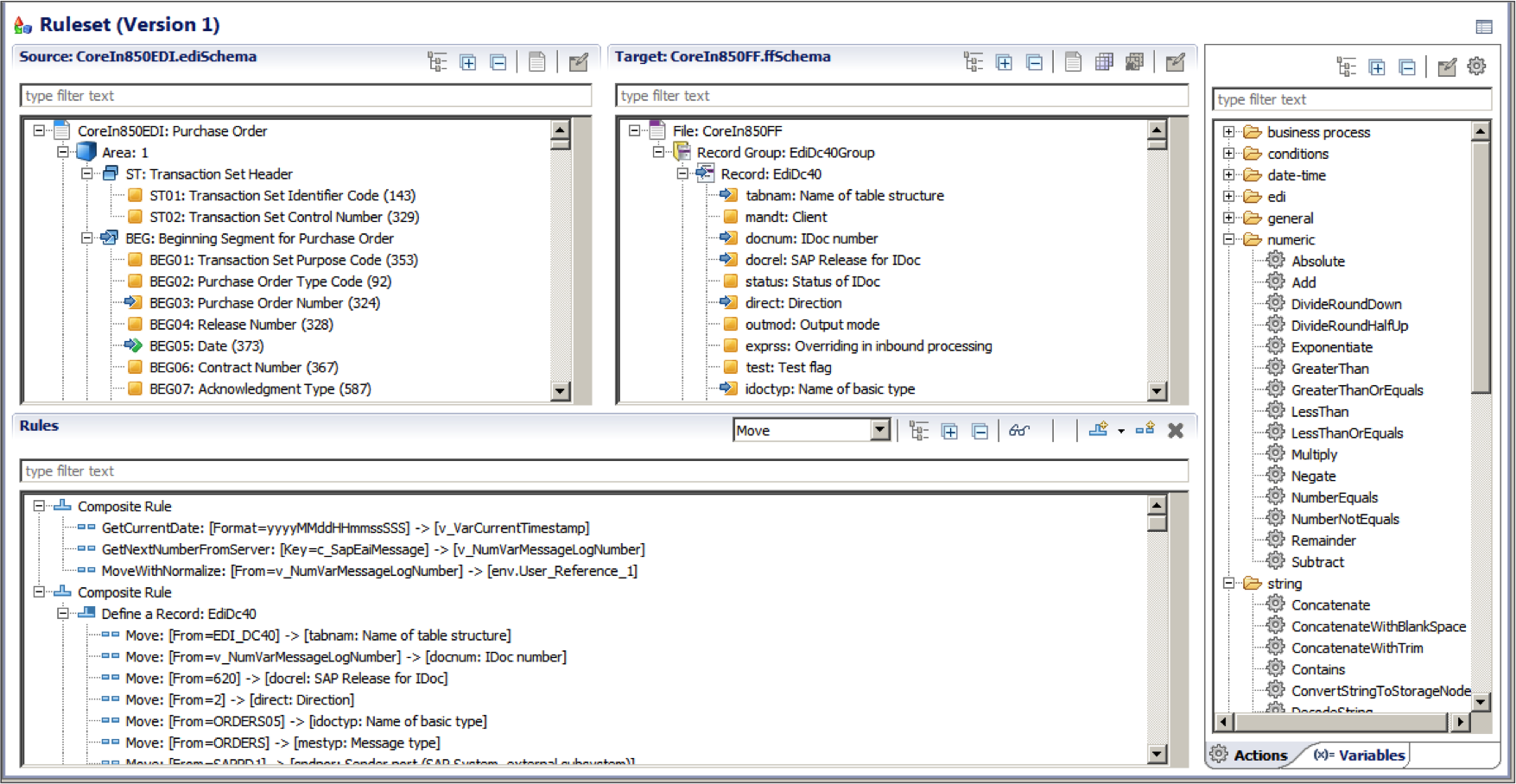This screenshot has height=784, width=1516.
Task: Click the Source filter text field
Action: 306,96
